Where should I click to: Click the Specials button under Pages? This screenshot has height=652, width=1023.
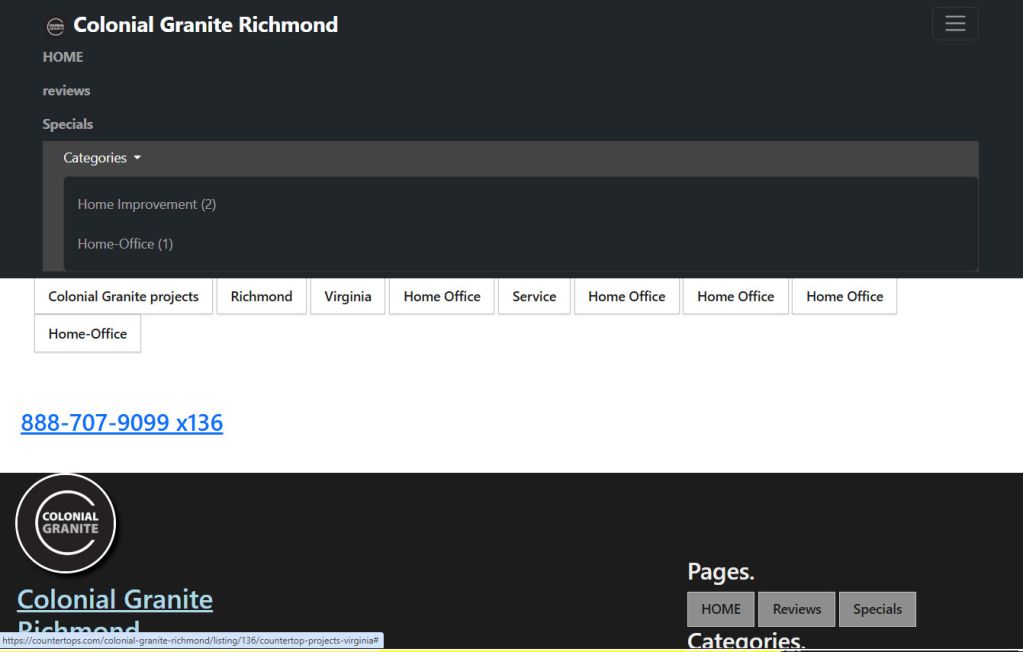coord(877,608)
